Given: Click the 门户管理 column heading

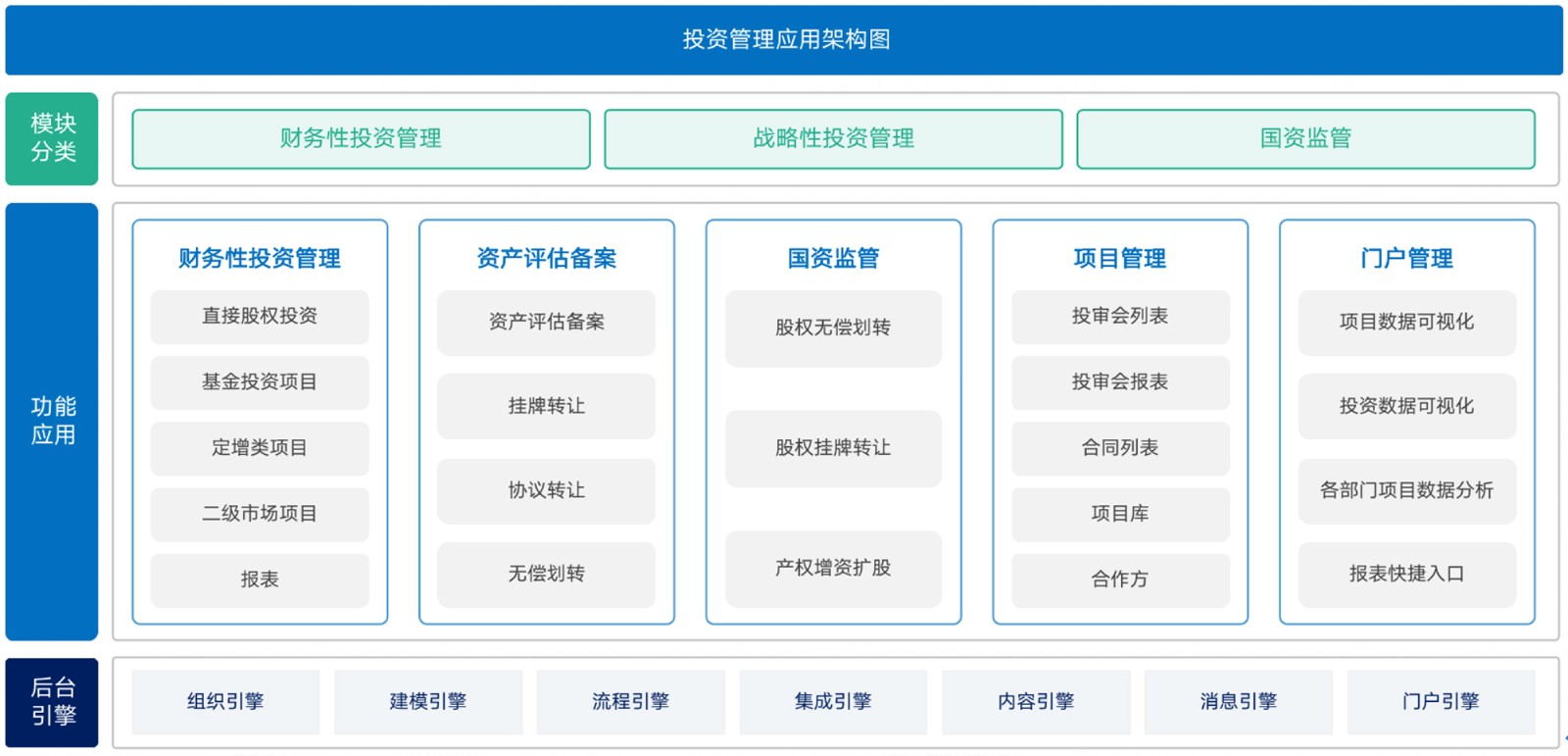Looking at the screenshot, I should tap(1406, 258).
